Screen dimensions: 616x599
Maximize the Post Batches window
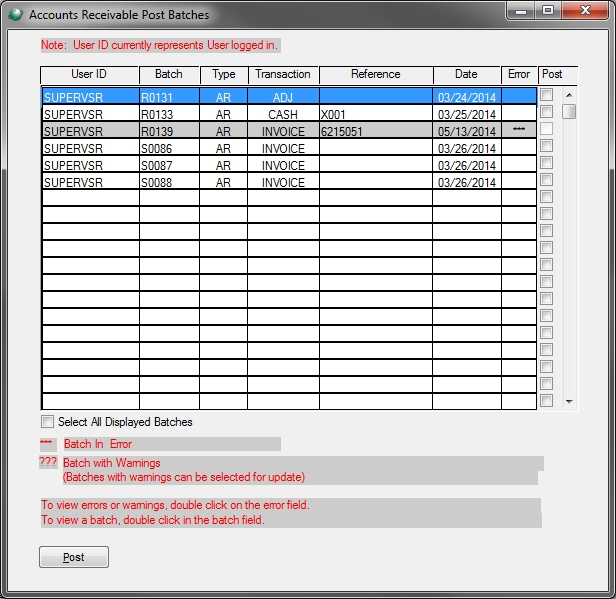pos(548,11)
